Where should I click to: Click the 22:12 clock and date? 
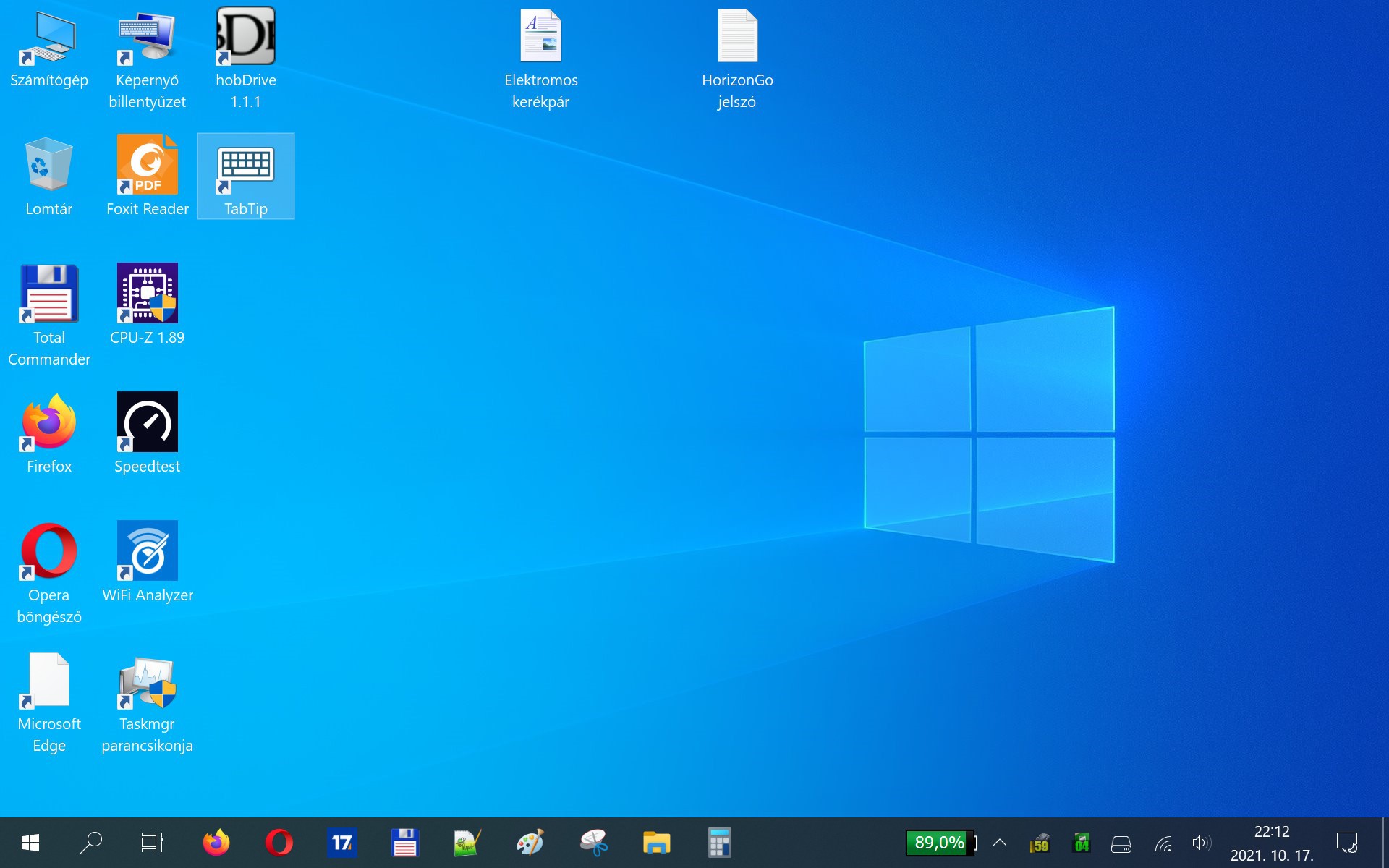coord(1272,843)
